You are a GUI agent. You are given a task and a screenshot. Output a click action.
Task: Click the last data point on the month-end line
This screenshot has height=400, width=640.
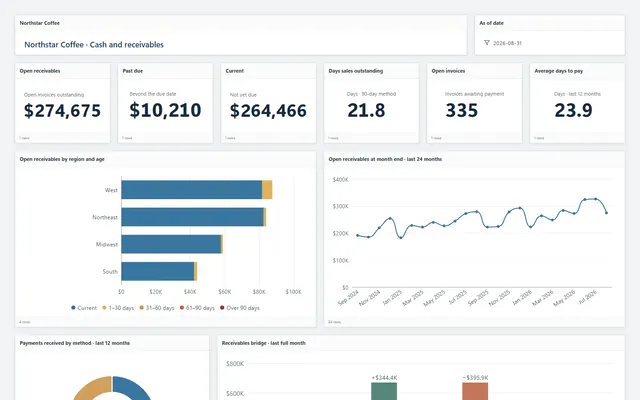[606, 213]
